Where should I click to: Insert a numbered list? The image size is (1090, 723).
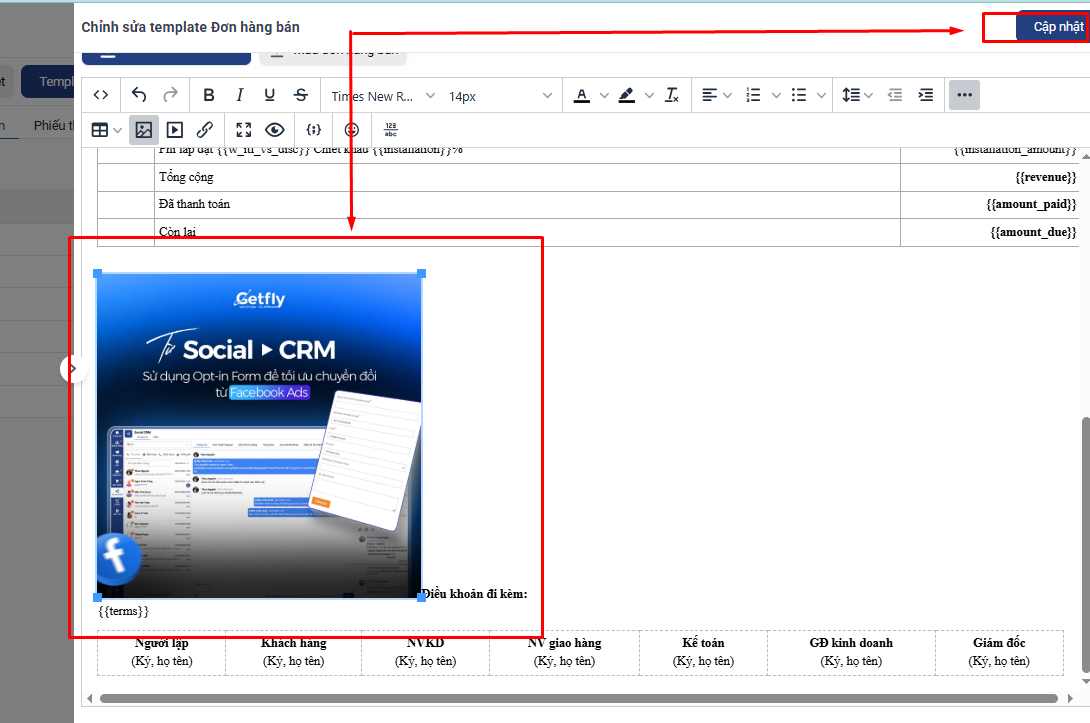click(754, 95)
